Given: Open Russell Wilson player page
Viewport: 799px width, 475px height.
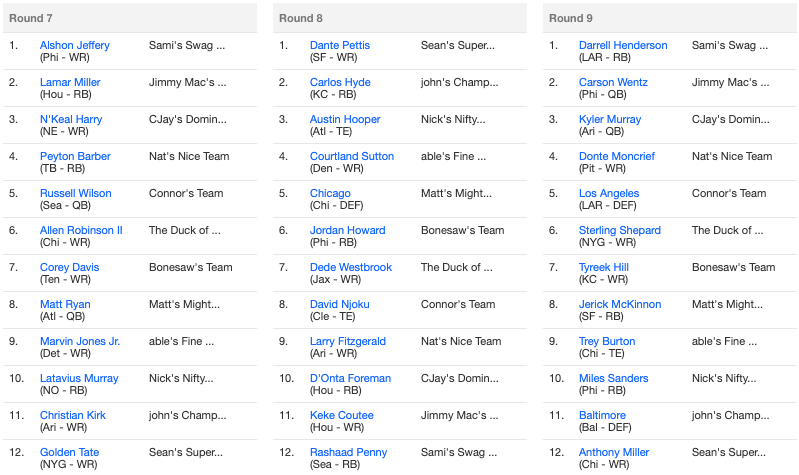Looking at the screenshot, I should coord(75,193).
